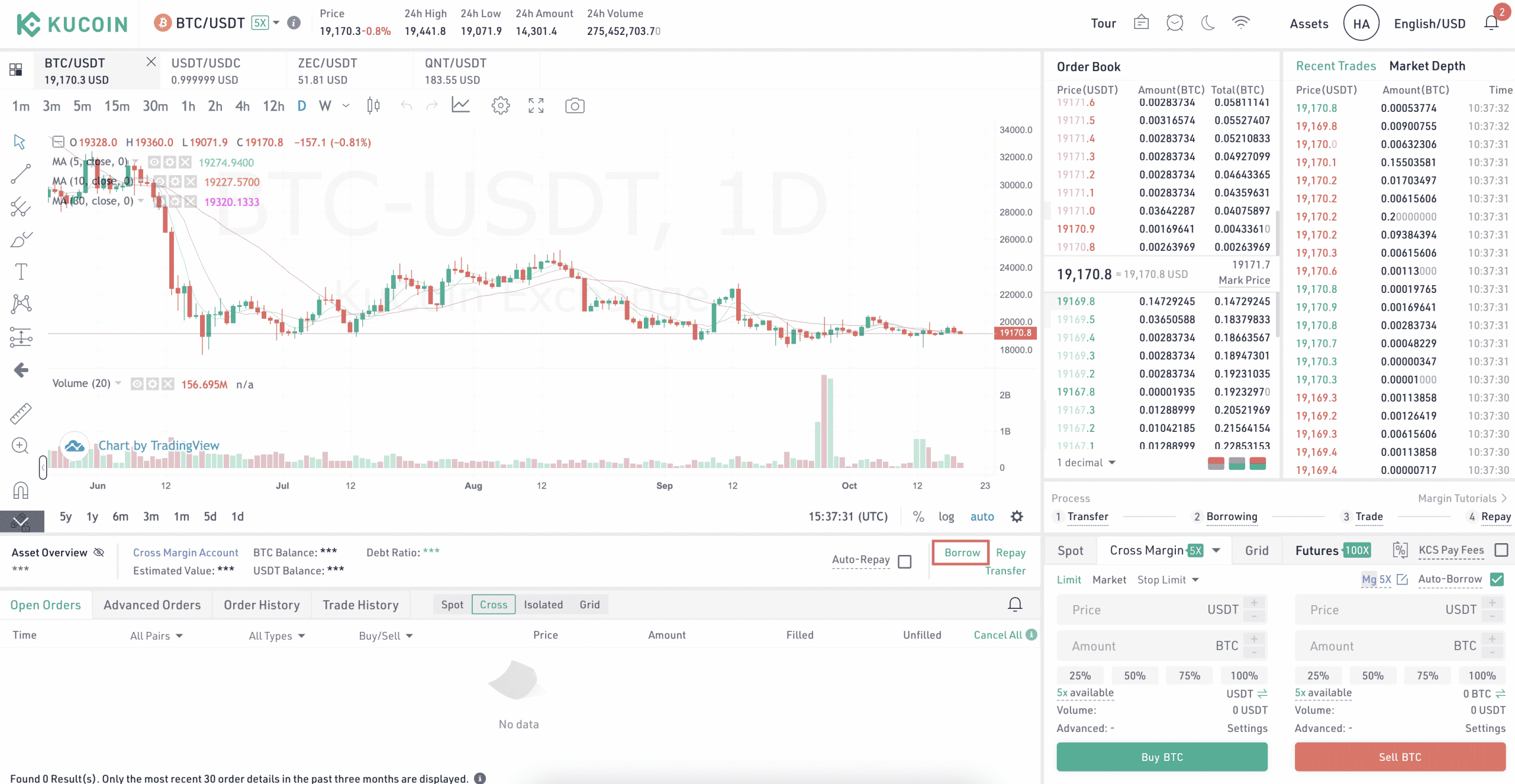Click the red Sell BTC button
Image resolution: width=1515 pixels, height=784 pixels.
pyautogui.click(x=1400, y=757)
